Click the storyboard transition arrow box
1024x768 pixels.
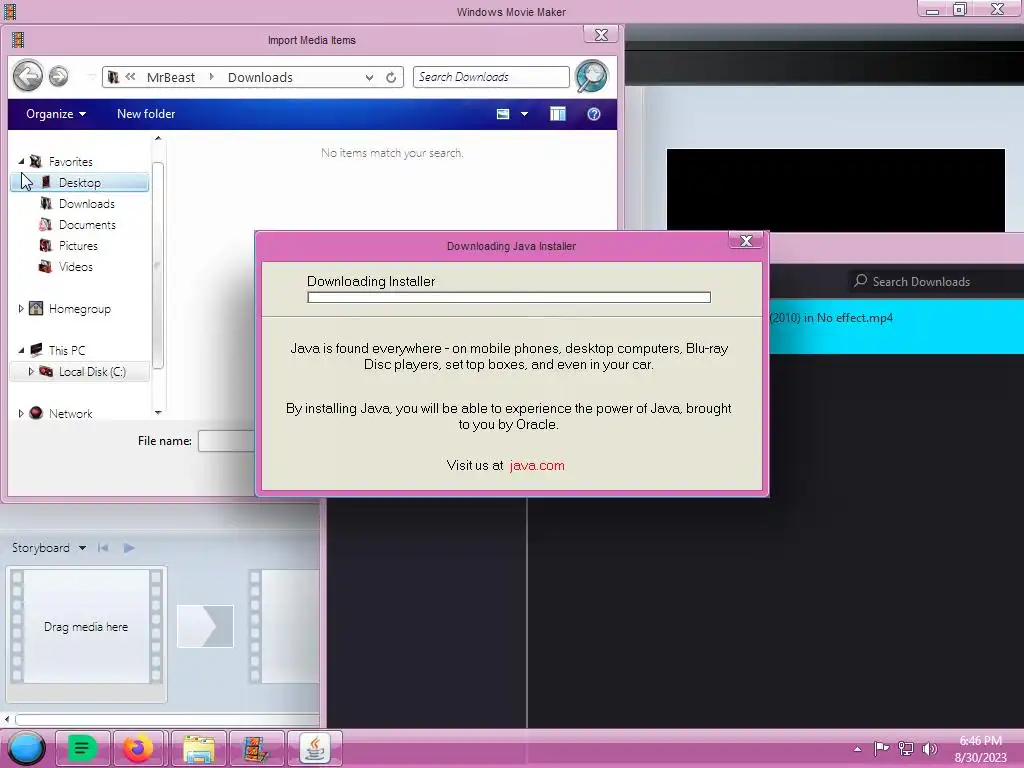click(205, 626)
